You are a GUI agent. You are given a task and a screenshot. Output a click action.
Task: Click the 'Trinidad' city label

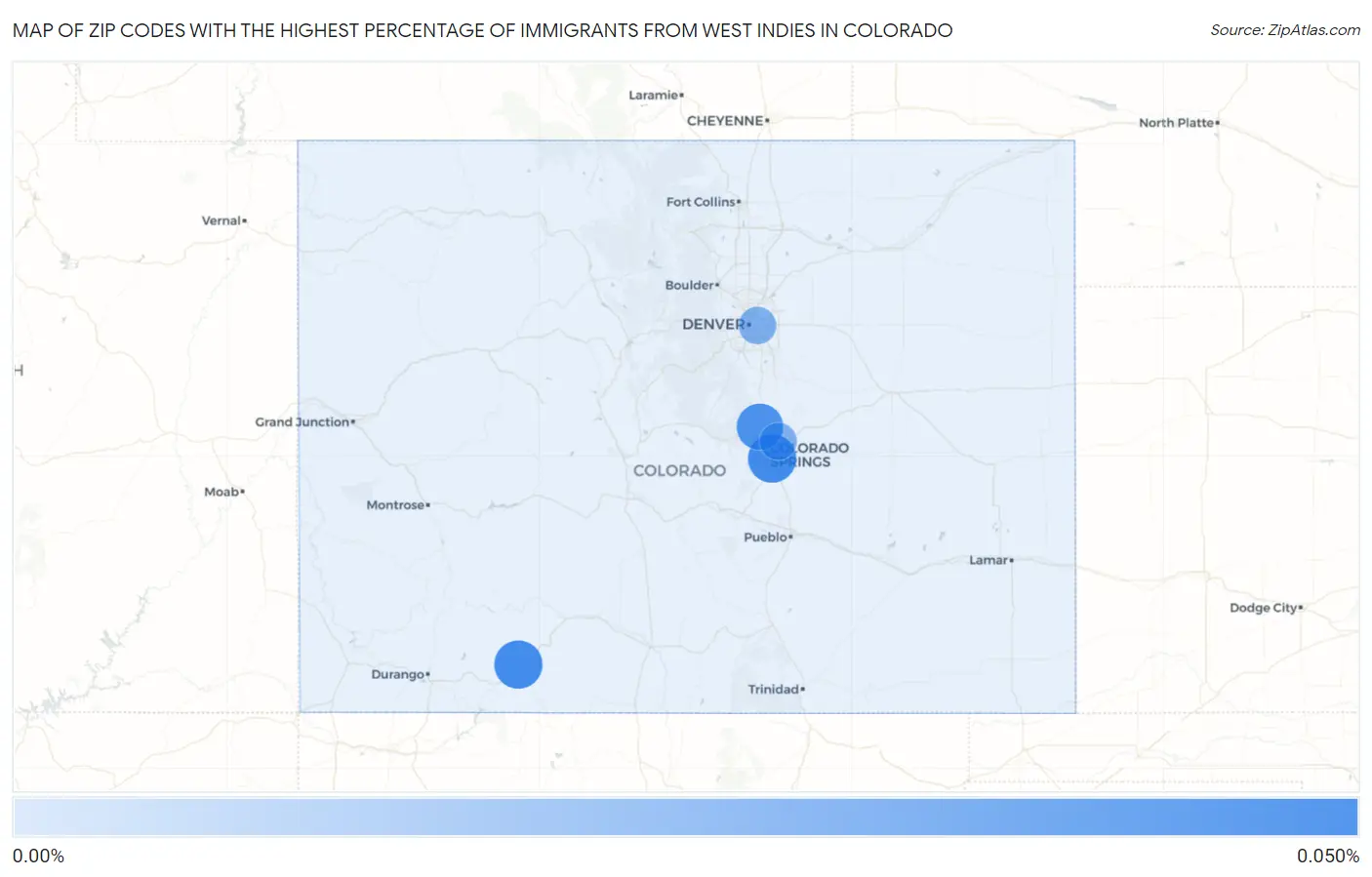point(774,689)
